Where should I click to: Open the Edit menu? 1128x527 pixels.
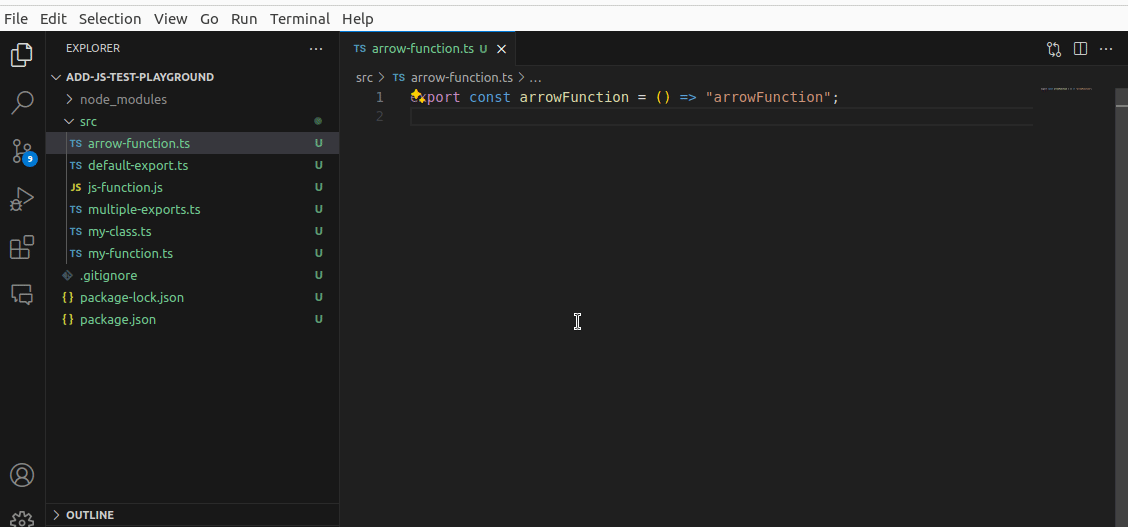click(53, 19)
